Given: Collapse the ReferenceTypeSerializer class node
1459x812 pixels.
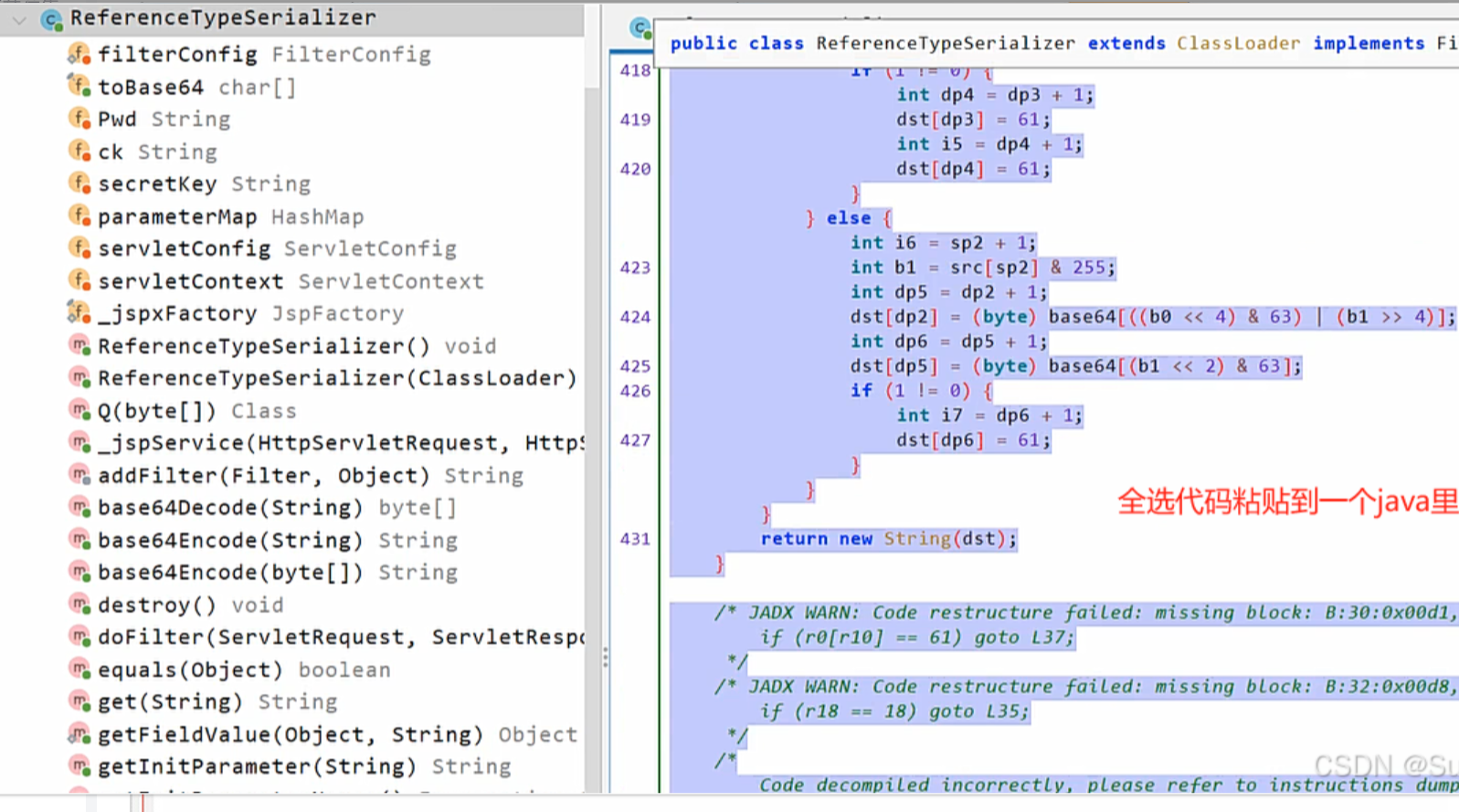Looking at the screenshot, I should click(x=19, y=18).
